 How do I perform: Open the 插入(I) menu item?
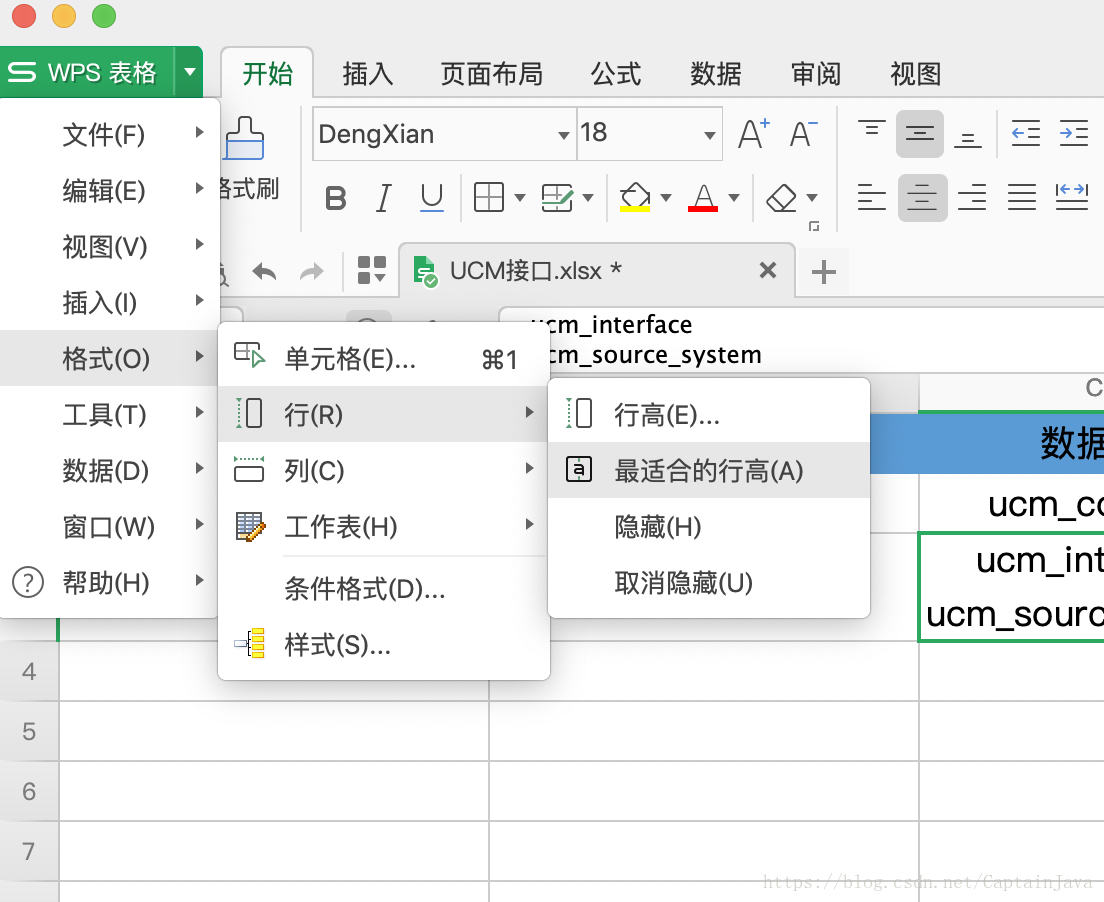110,302
